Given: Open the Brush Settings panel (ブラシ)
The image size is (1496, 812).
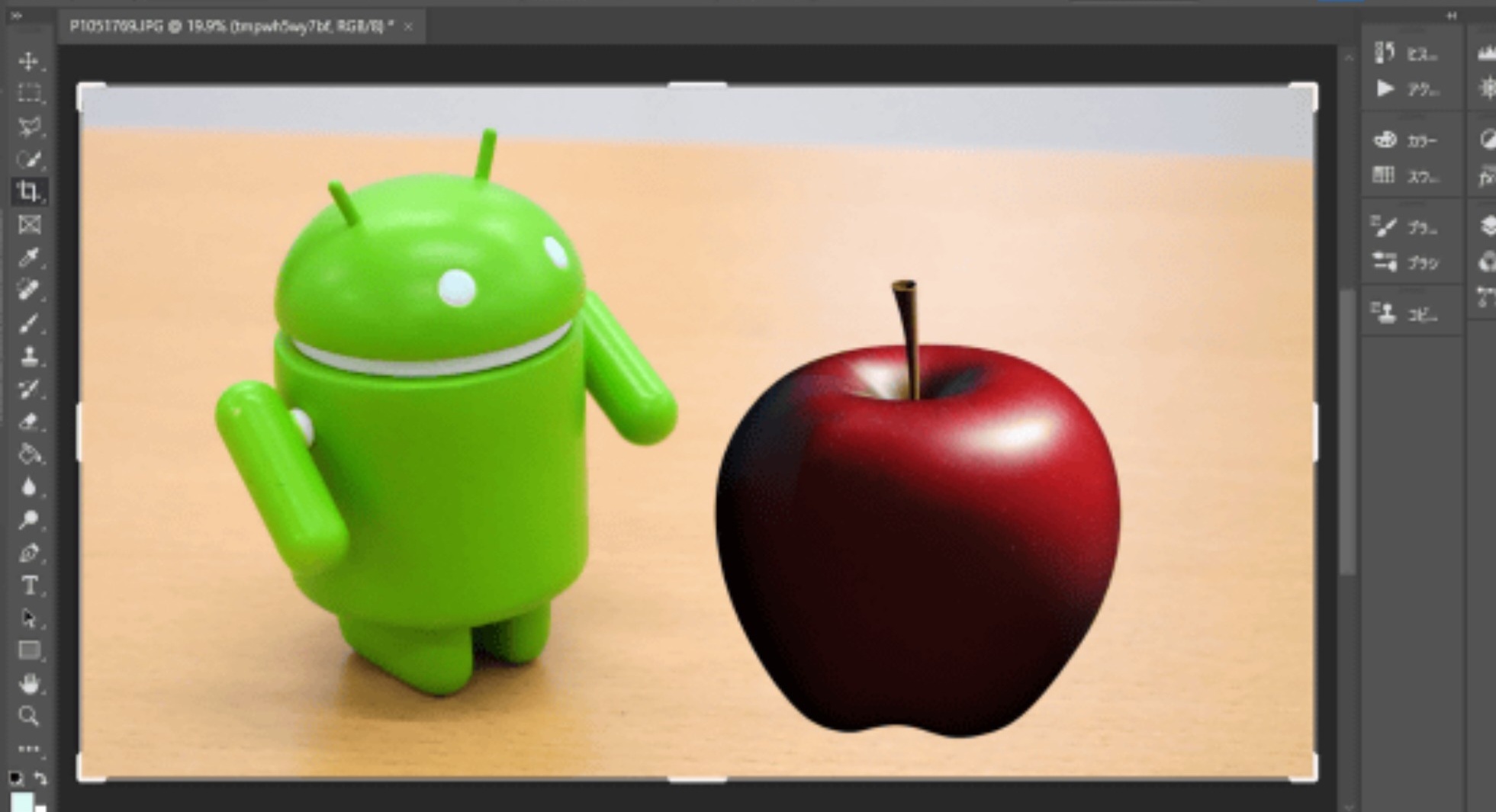Looking at the screenshot, I should [x=1408, y=263].
